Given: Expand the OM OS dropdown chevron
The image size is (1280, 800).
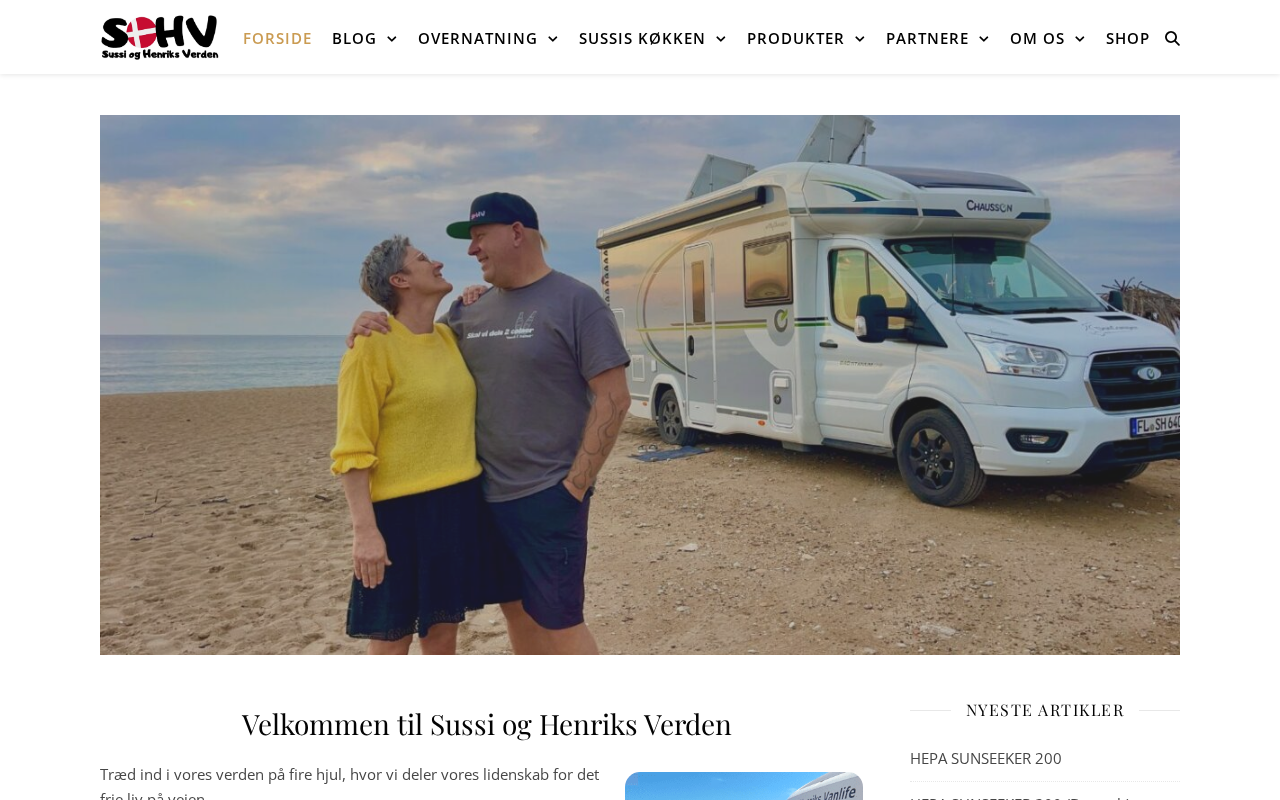Looking at the screenshot, I should click(x=1079, y=39).
